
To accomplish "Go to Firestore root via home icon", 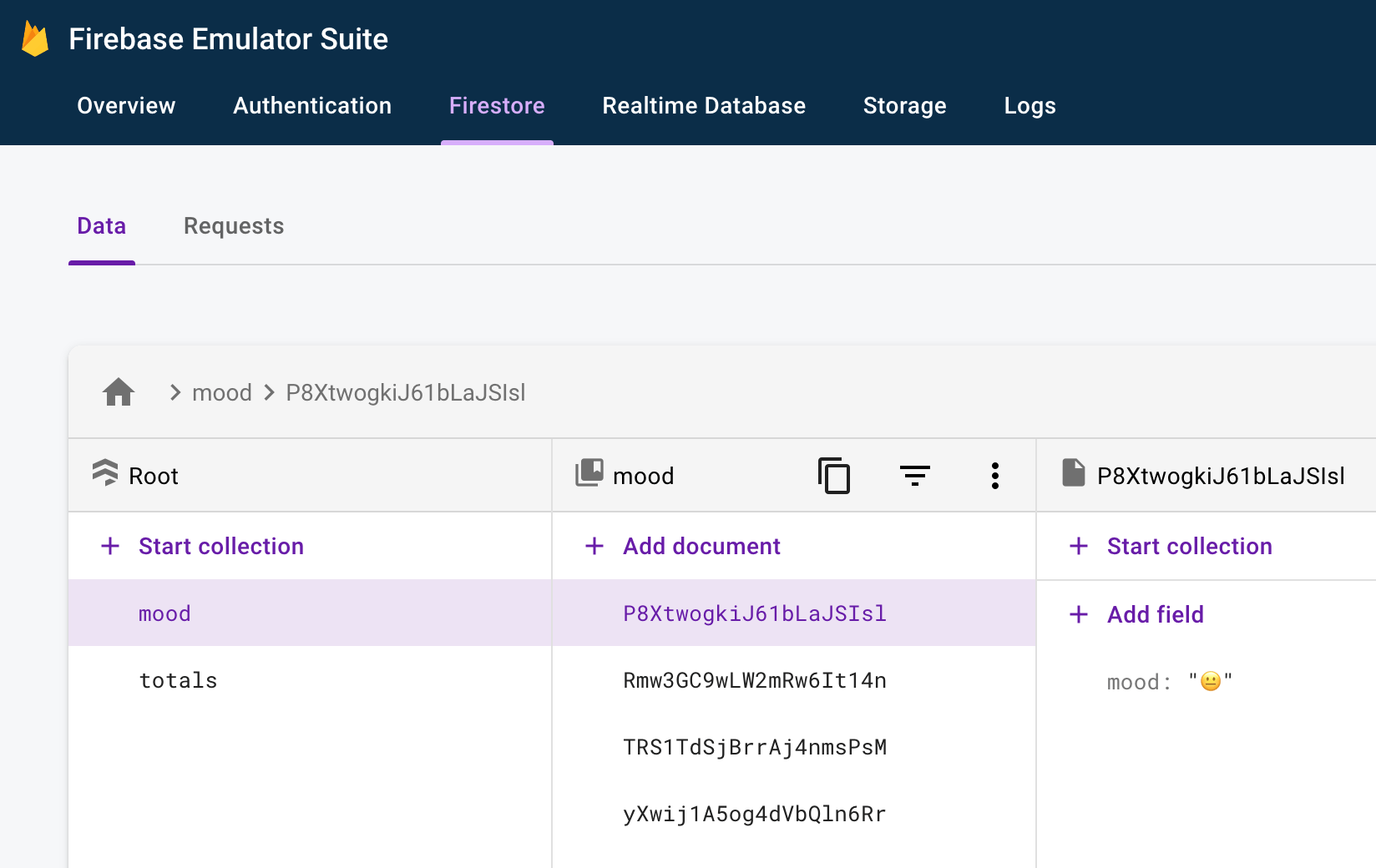I will [x=119, y=392].
